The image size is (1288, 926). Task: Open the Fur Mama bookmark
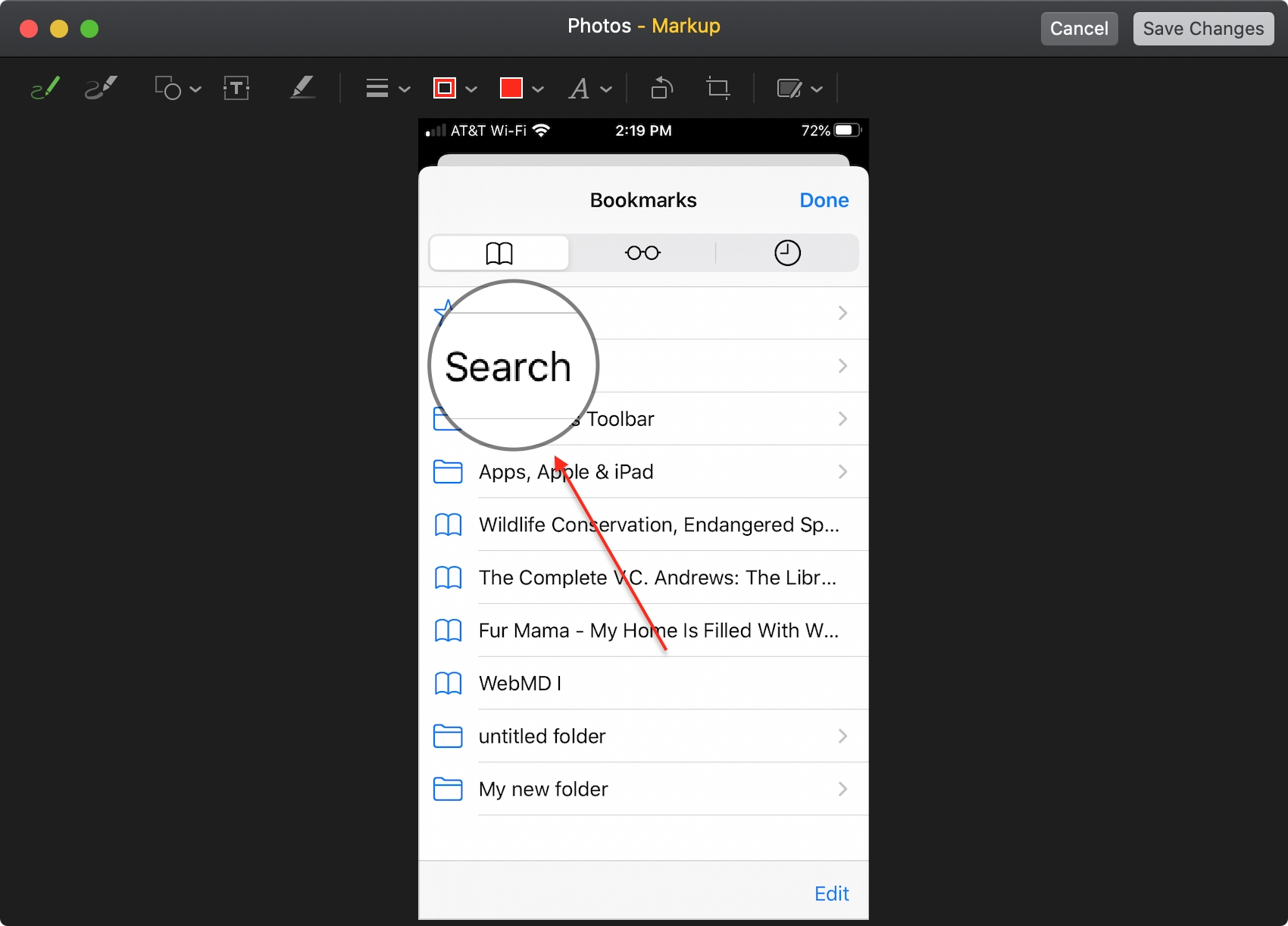coord(643,630)
